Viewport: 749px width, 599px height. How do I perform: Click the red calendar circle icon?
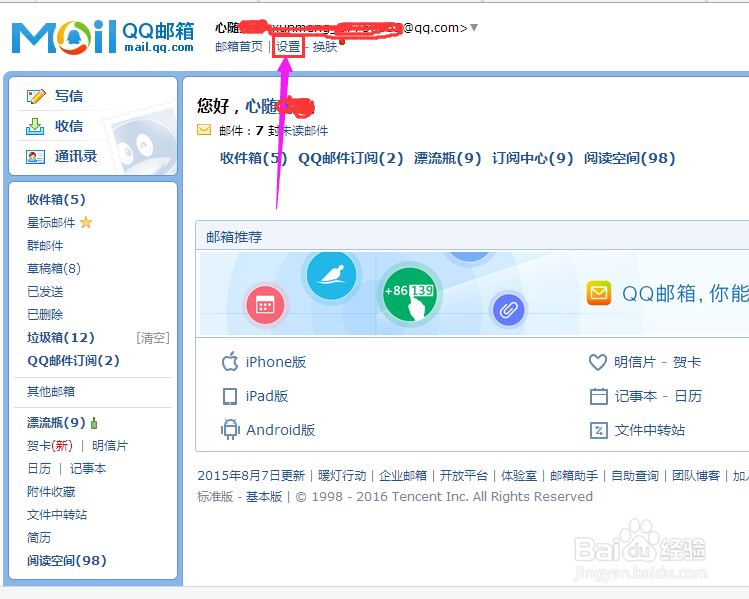(265, 305)
